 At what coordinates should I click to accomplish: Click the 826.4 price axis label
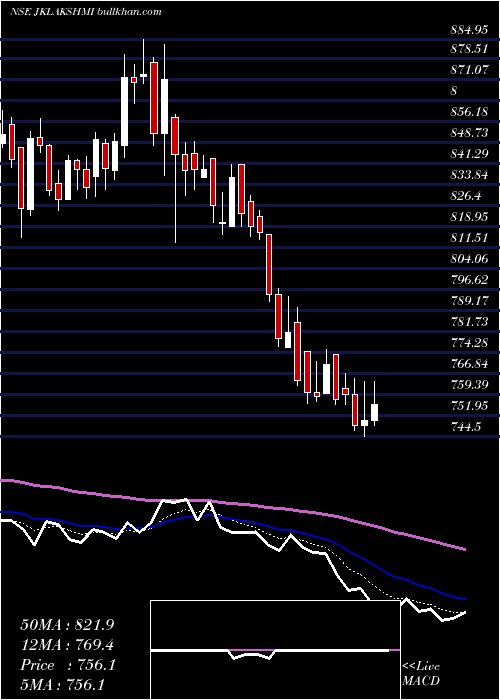pos(466,196)
